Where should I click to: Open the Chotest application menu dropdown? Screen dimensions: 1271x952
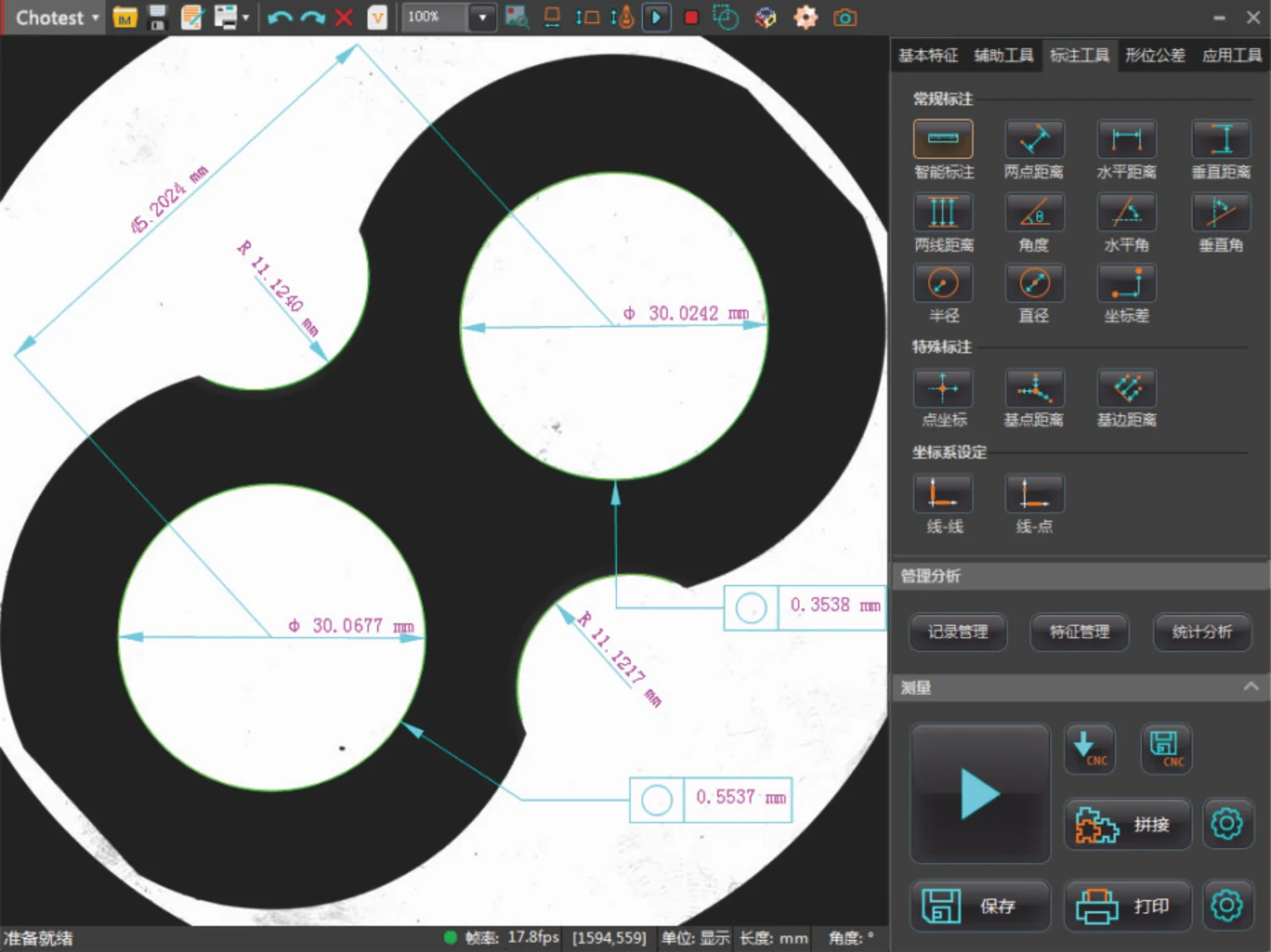57,18
